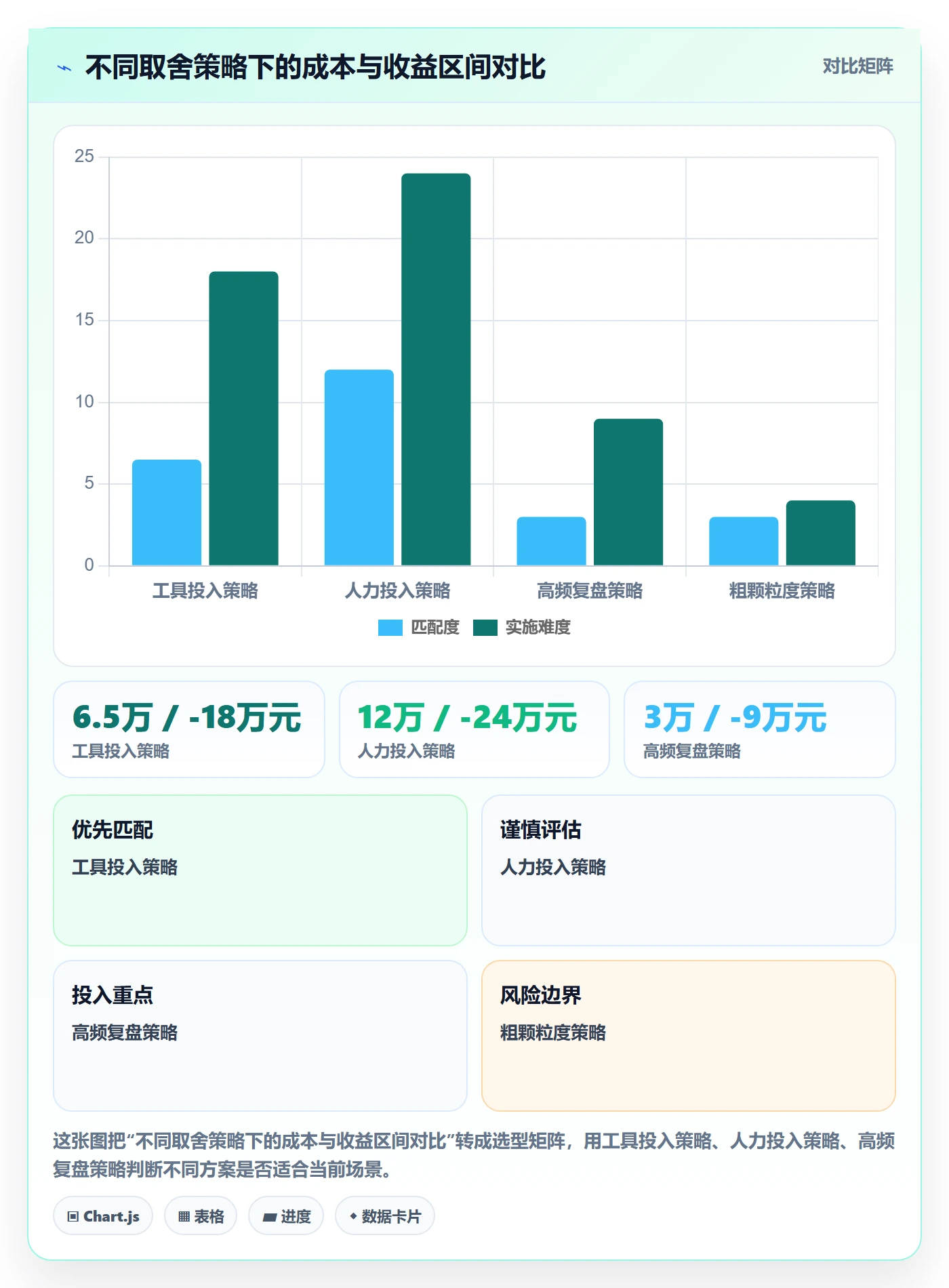Click the 12万 / -24万元 stat value
This screenshot has height=1288, width=949.
coord(468,718)
